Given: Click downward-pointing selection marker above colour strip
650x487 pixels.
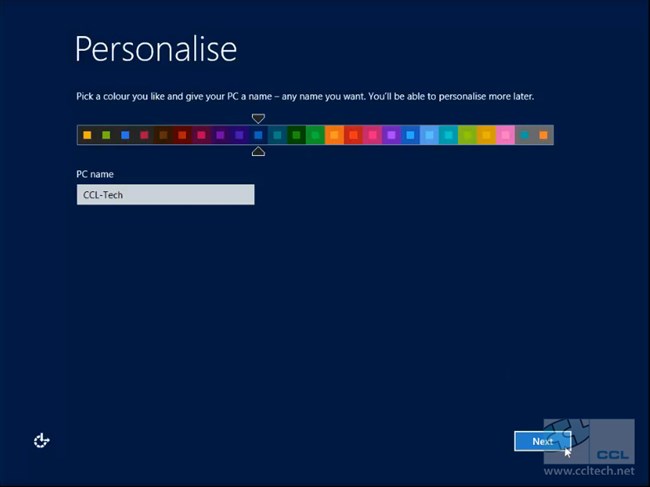Looking at the screenshot, I should 258,119.
